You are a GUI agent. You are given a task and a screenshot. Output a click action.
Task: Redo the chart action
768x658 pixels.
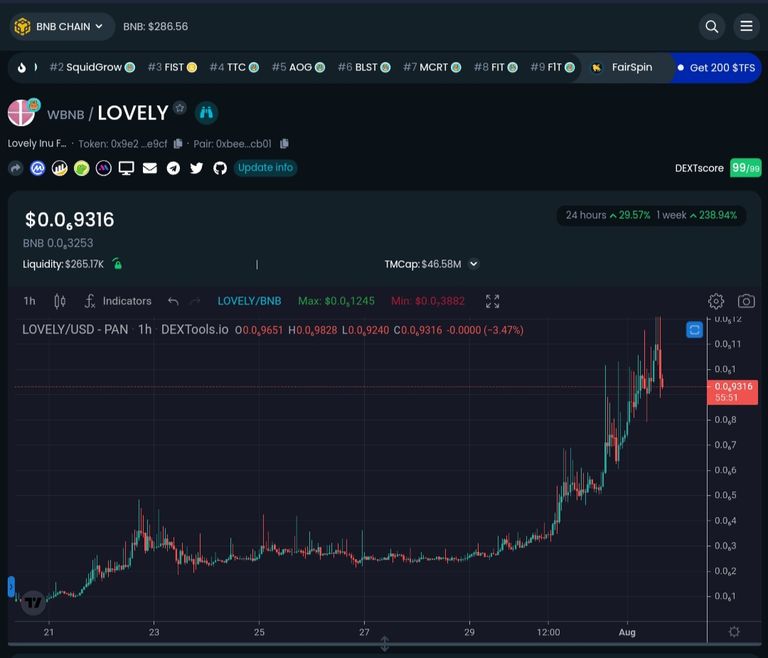195,301
